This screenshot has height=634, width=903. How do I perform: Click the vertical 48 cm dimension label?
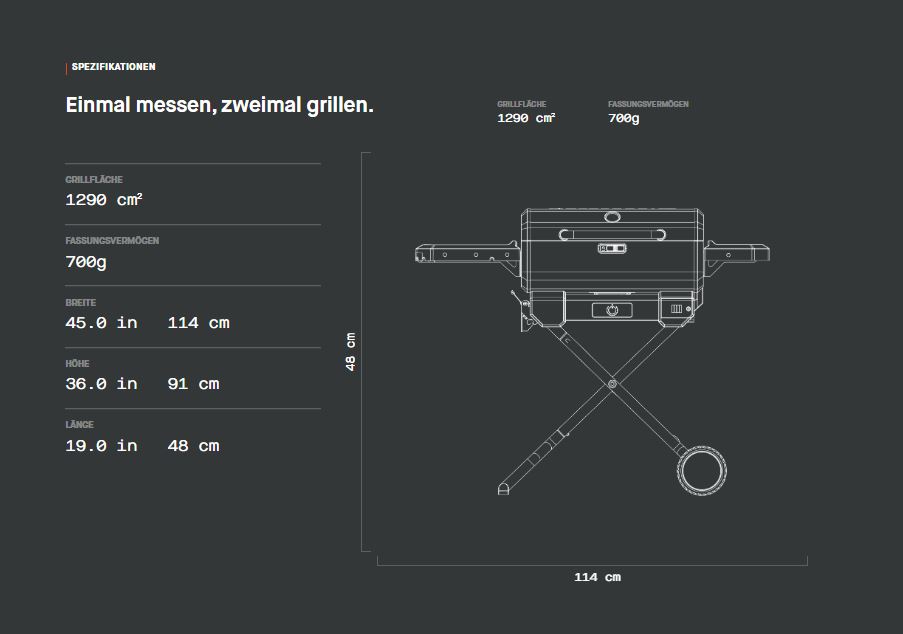coord(351,352)
